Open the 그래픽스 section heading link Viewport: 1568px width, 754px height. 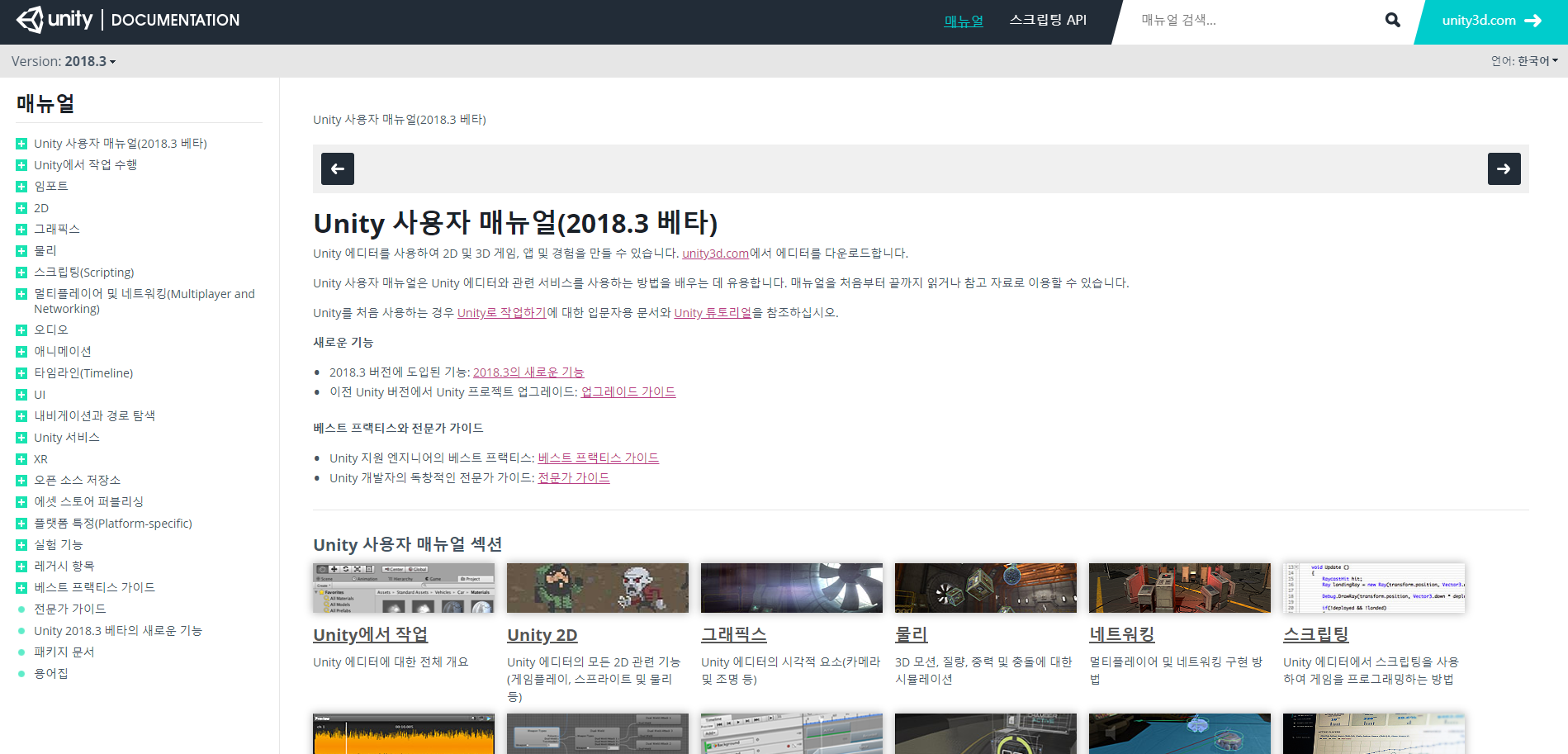(734, 635)
